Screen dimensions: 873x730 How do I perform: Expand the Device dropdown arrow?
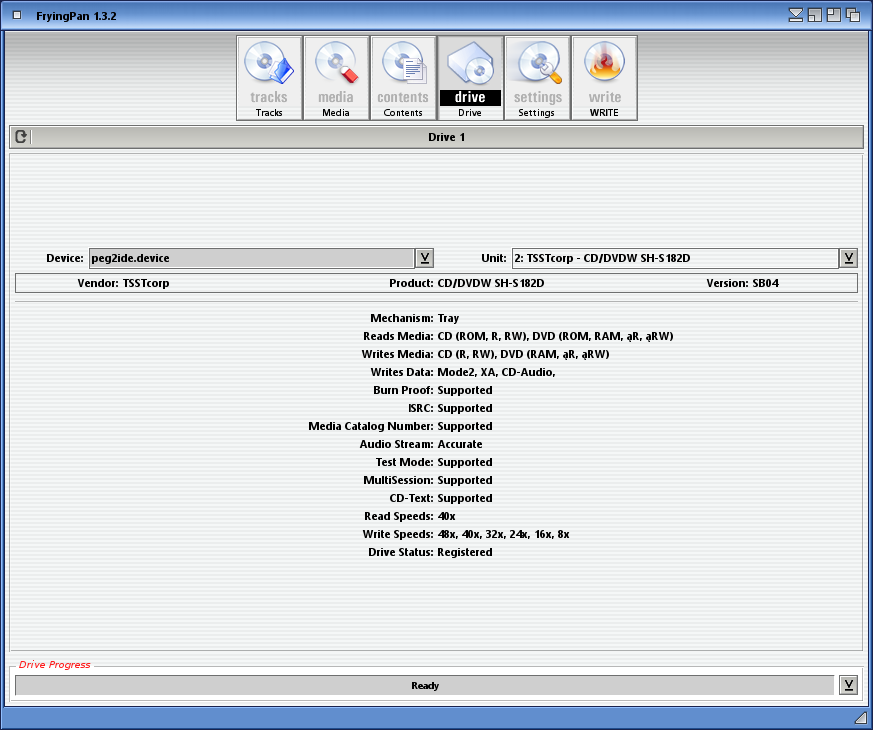tap(425, 258)
